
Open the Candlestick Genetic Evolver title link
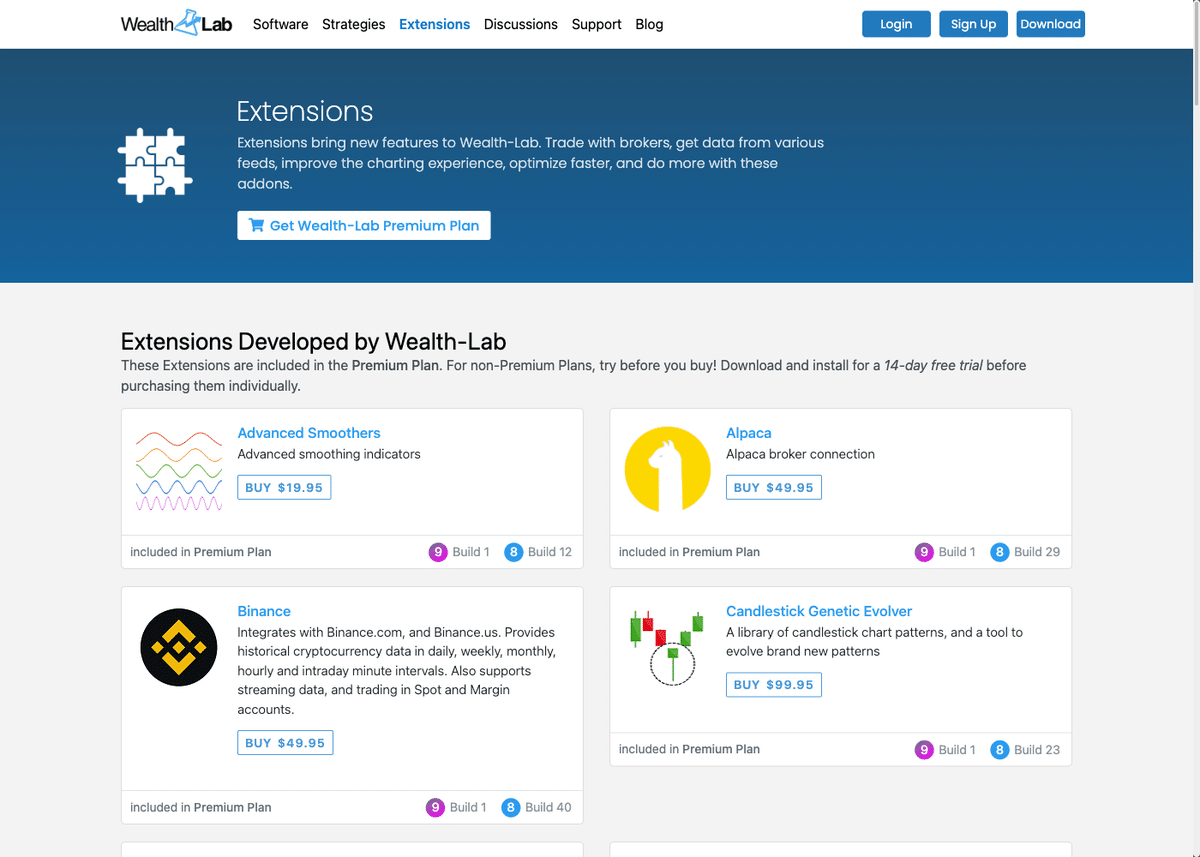click(x=819, y=611)
